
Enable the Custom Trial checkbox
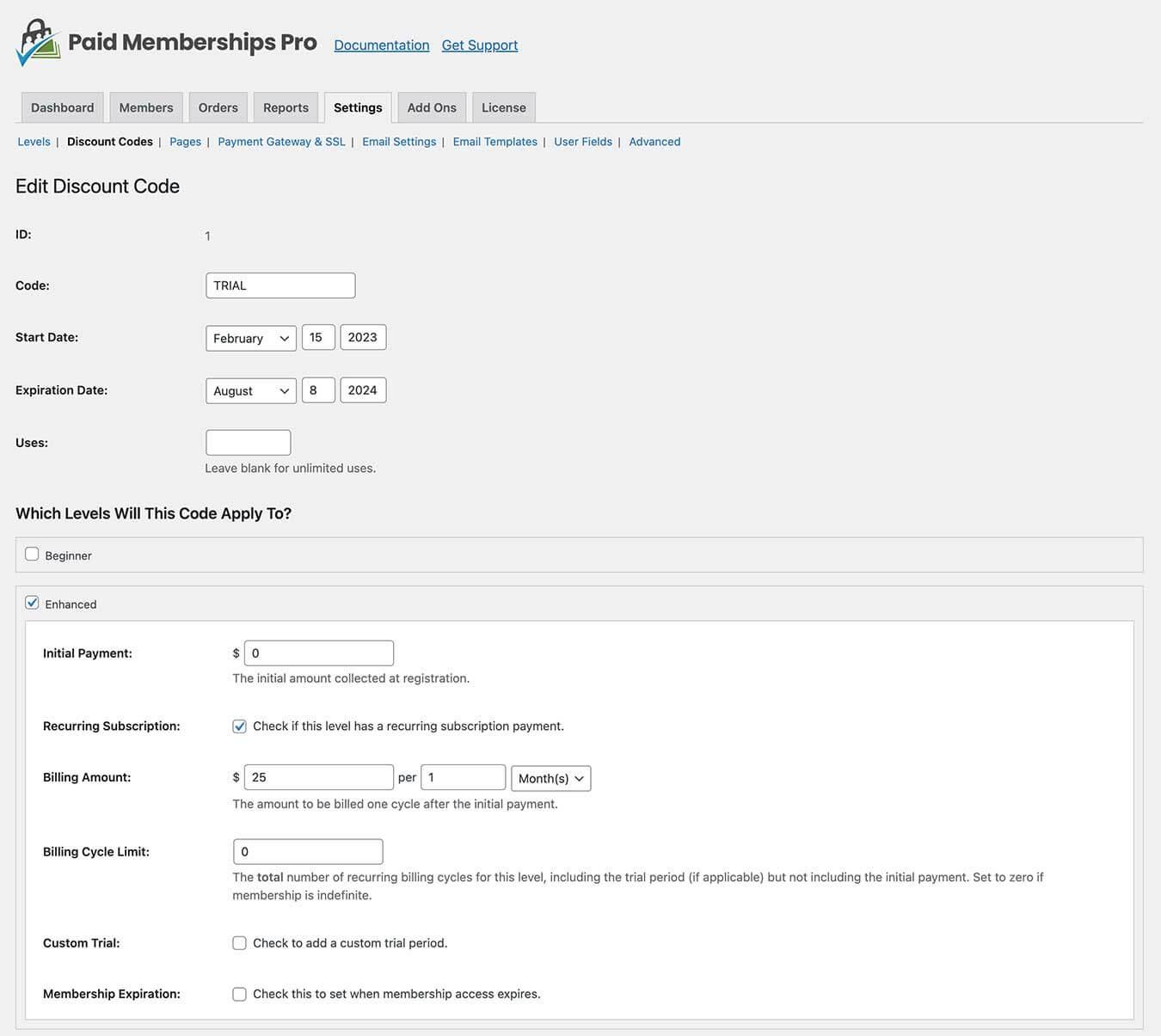pos(239,943)
